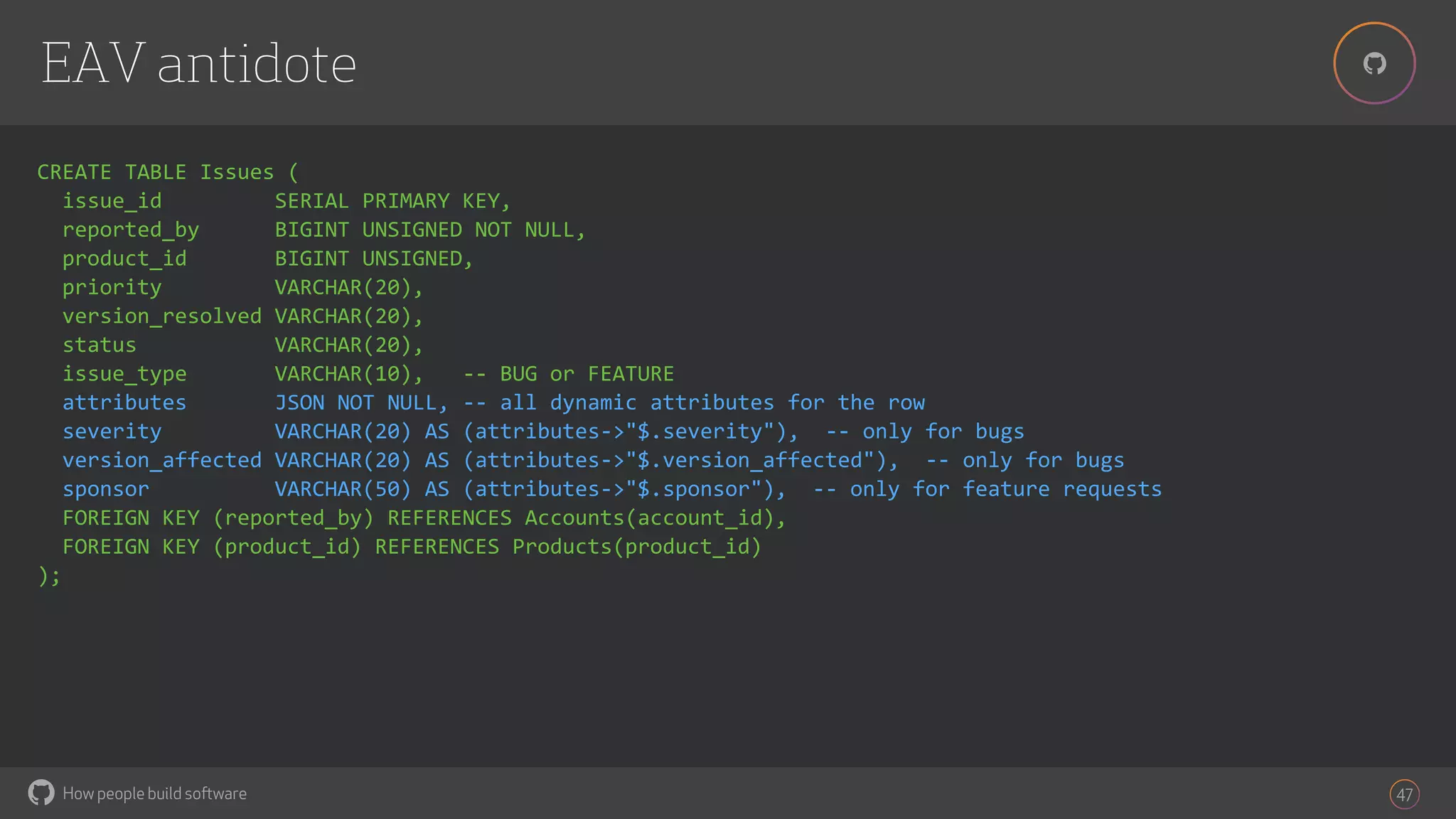This screenshot has height=819, width=1456.
Task: Click 'VARCHAR(50) AS' on the sponsor line
Action: [362, 489]
